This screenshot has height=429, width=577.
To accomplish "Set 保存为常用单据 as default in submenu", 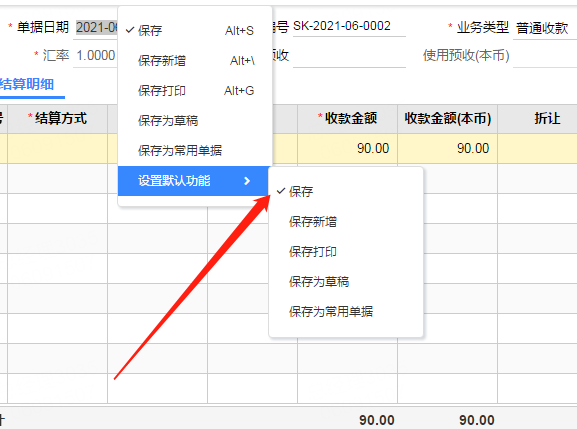I will 346,312.
